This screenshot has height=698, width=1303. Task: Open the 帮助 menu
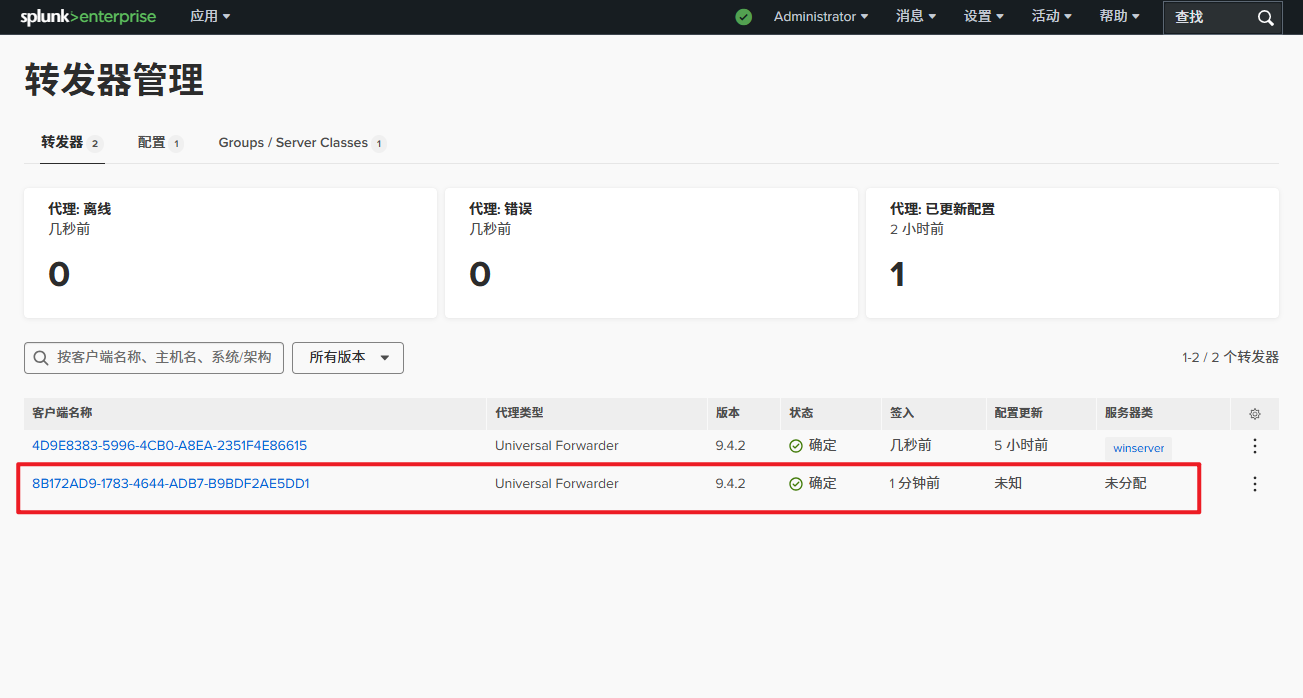pyautogui.click(x=1117, y=16)
